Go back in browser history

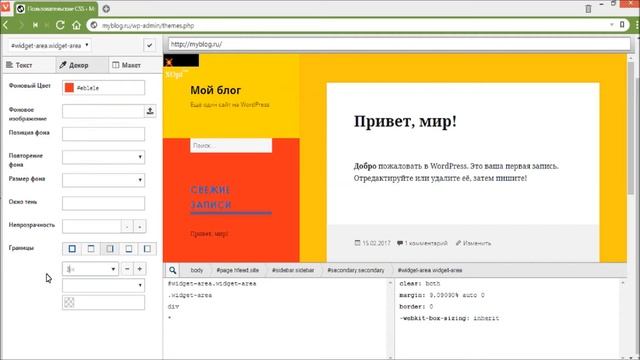click(6, 25)
